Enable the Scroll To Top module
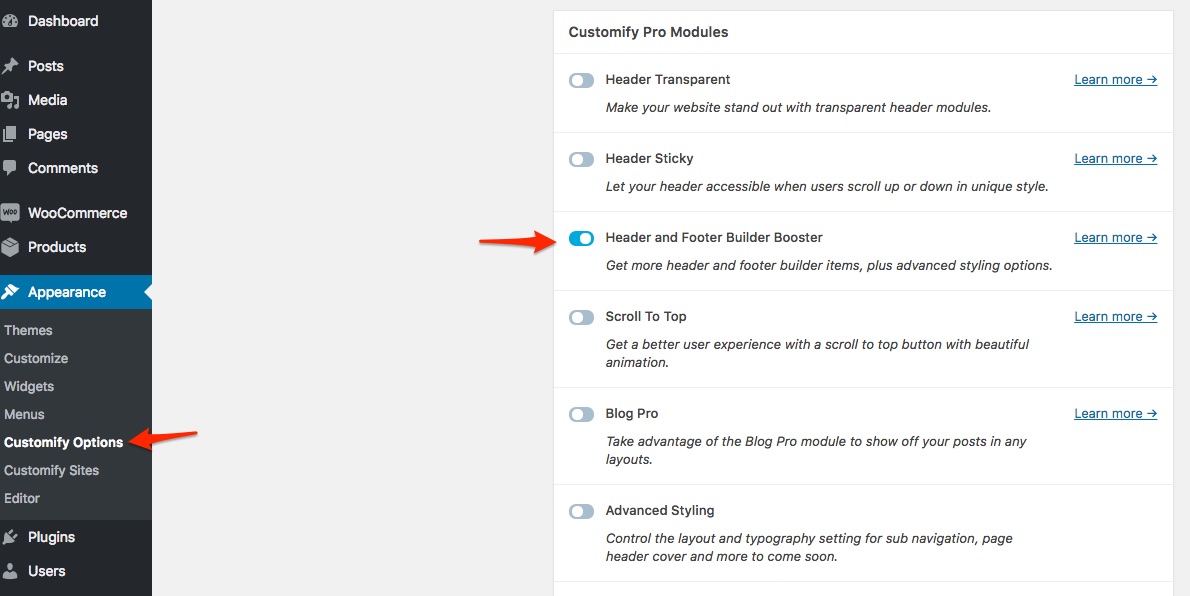This screenshot has width=1190, height=596. tap(581, 317)
